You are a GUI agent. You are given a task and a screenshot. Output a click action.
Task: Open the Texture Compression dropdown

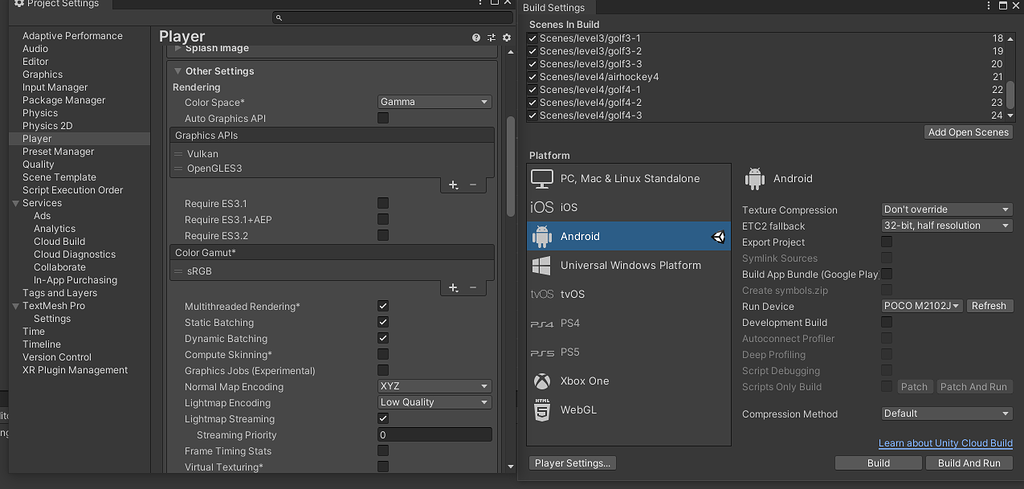click(947, 210)
